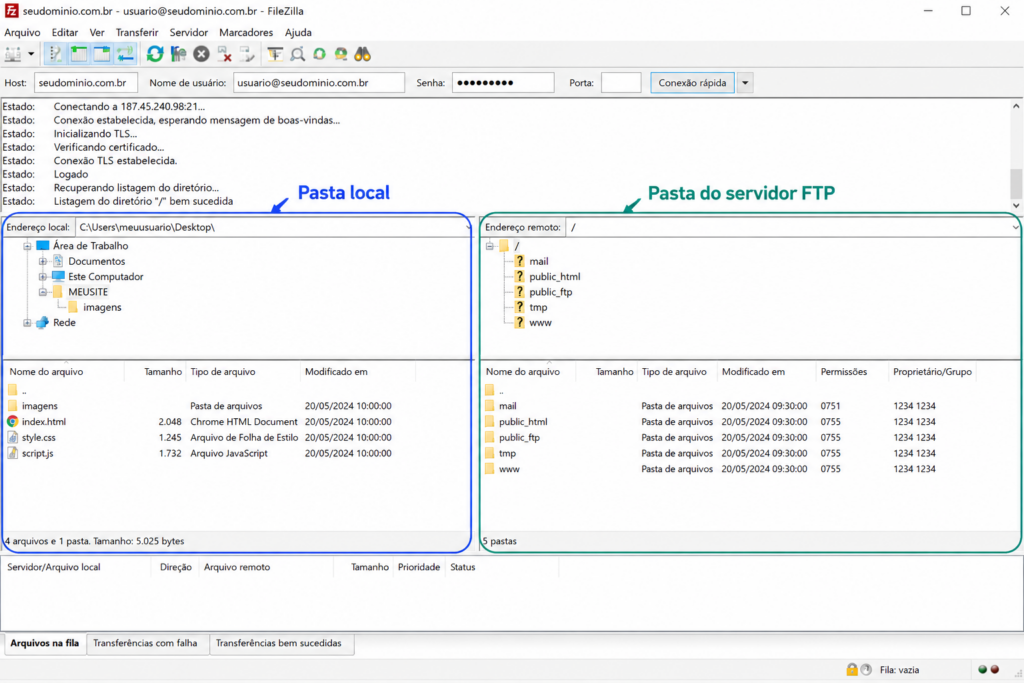
Task: Toggle synchronized browsing icon
Action: [319, 55]
